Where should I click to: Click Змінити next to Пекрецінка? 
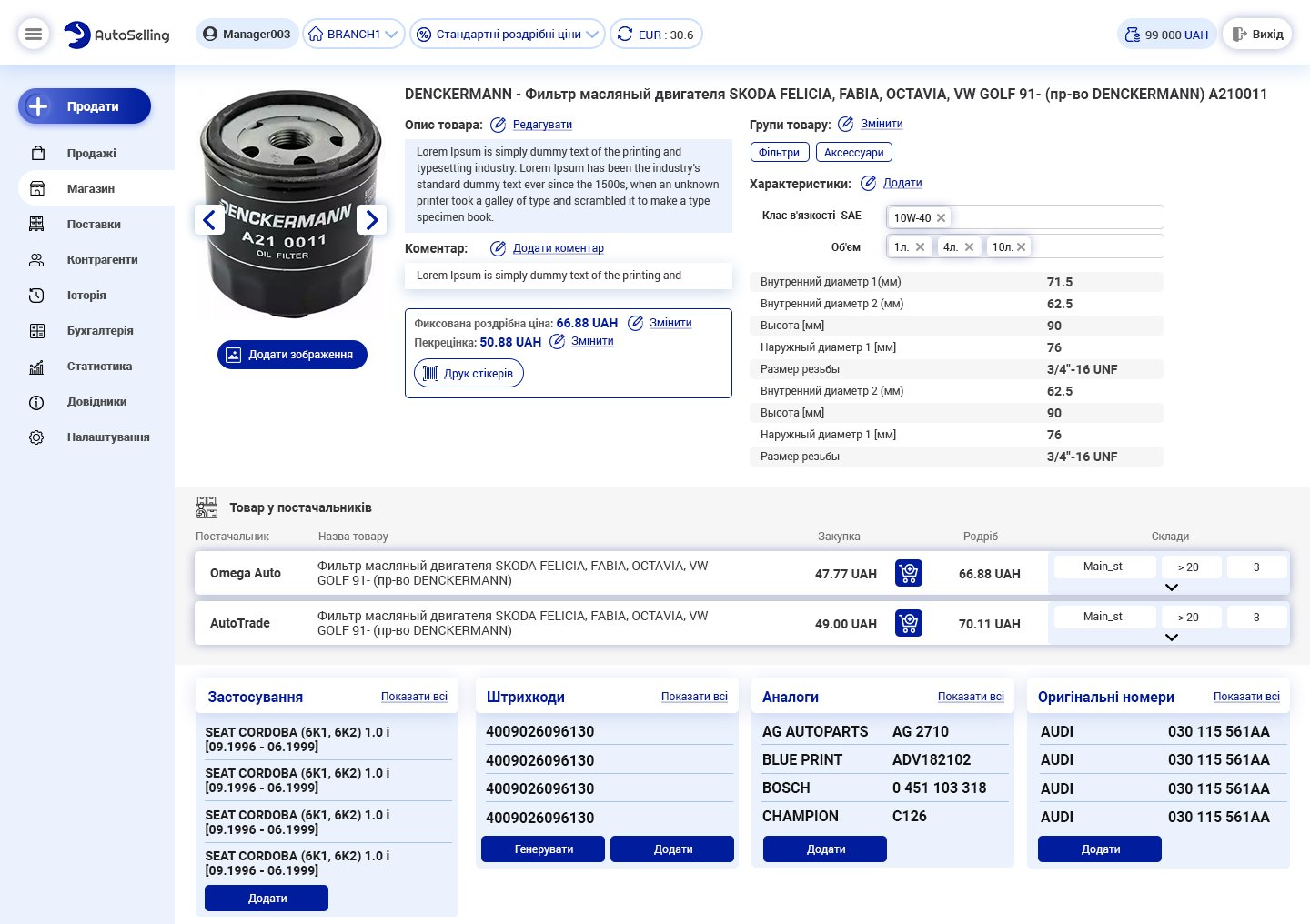coord(592,341)
